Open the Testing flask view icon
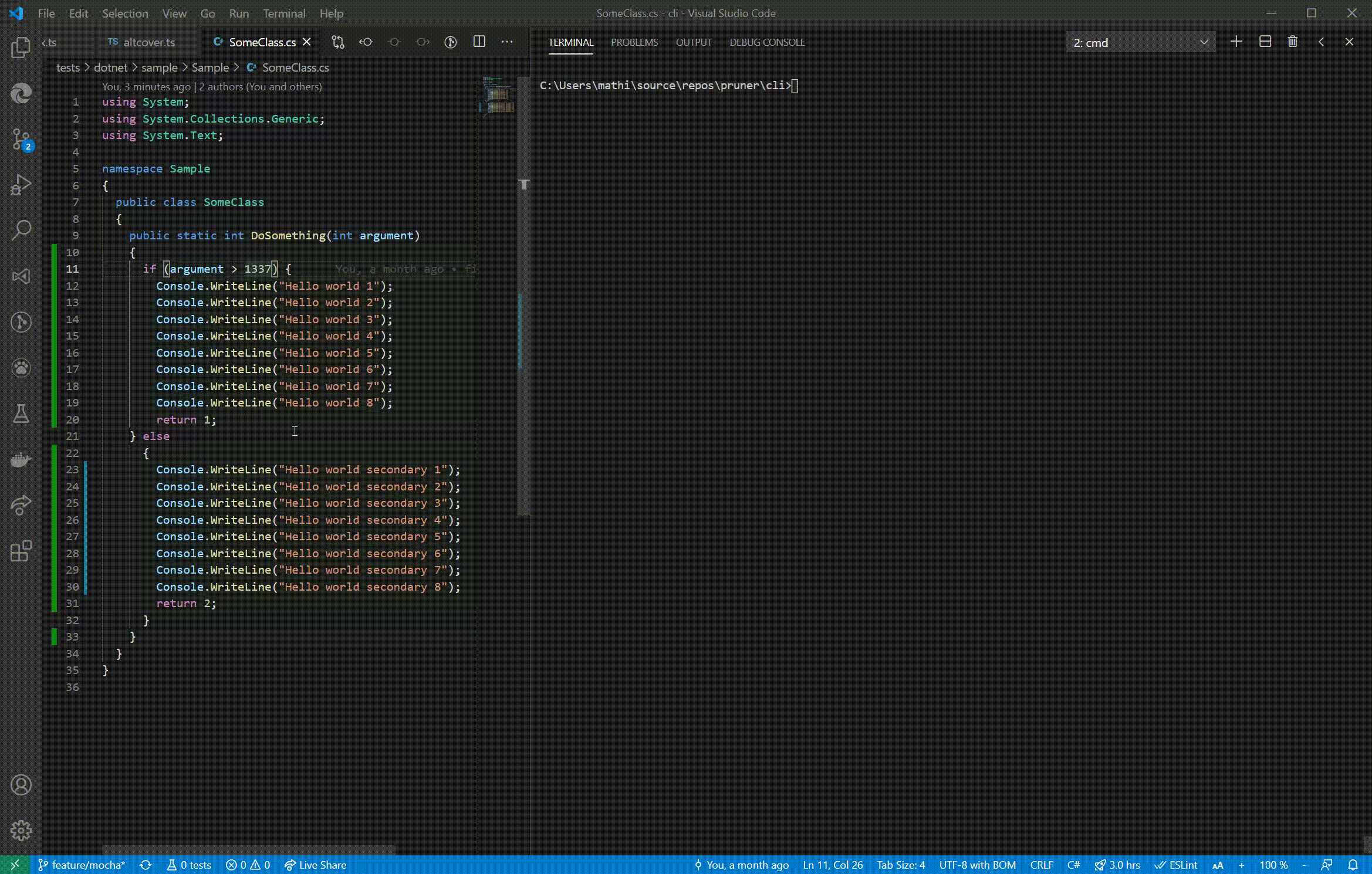Viewport: 1372px width, 874px height. [x=21, y=414]
